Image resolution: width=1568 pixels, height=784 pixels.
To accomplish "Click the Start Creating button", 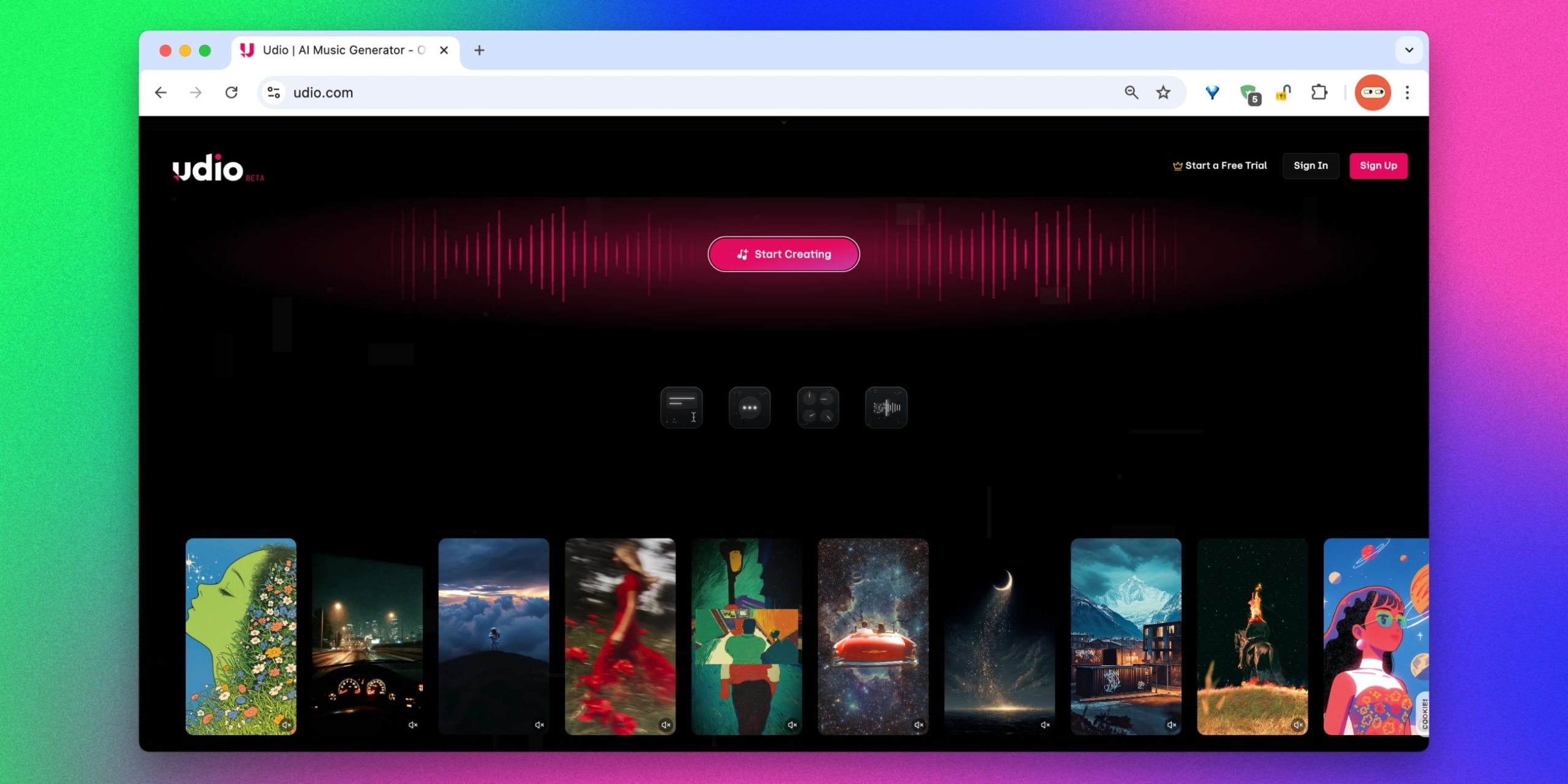I will (783, 254).
